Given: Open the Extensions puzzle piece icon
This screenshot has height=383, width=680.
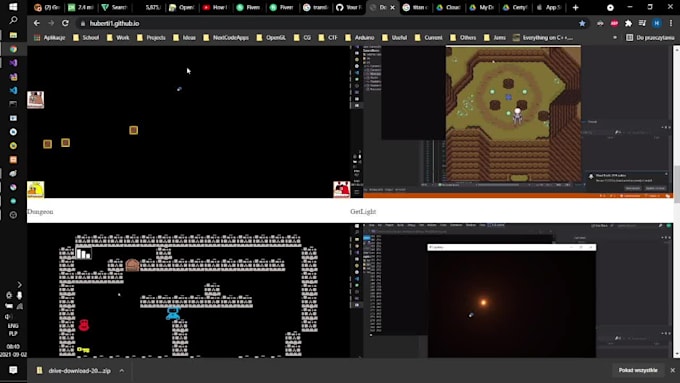Looking at the screenshot, I should (x=628, y=23).
